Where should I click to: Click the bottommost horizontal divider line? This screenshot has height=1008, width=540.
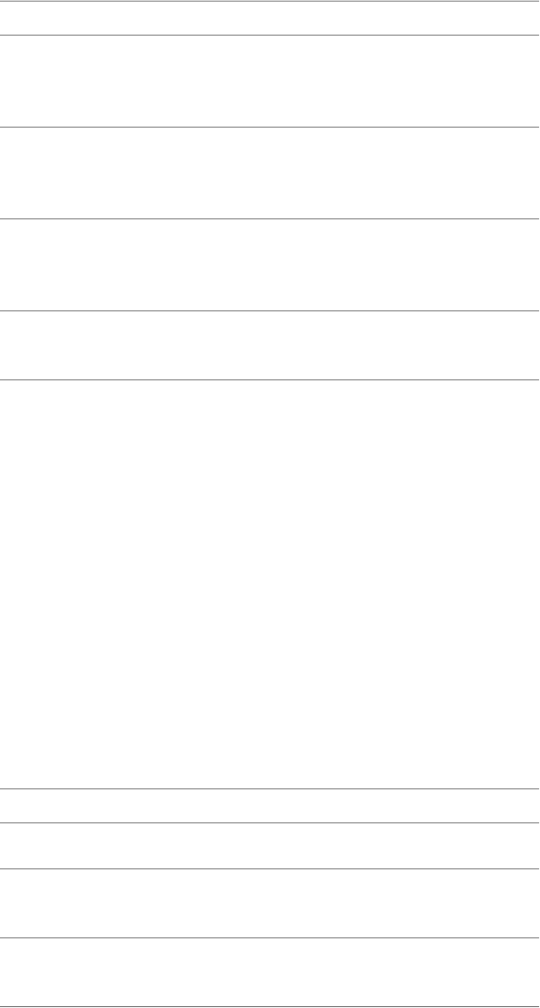tap(270, 1006)
